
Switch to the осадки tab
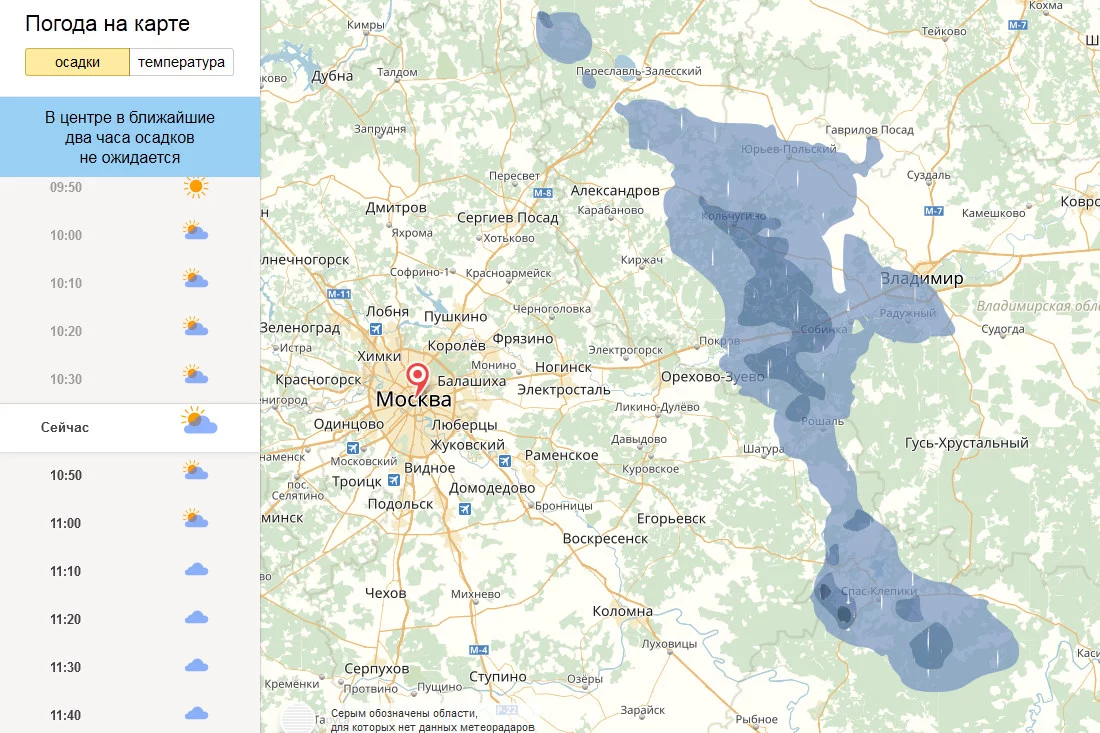77,62
